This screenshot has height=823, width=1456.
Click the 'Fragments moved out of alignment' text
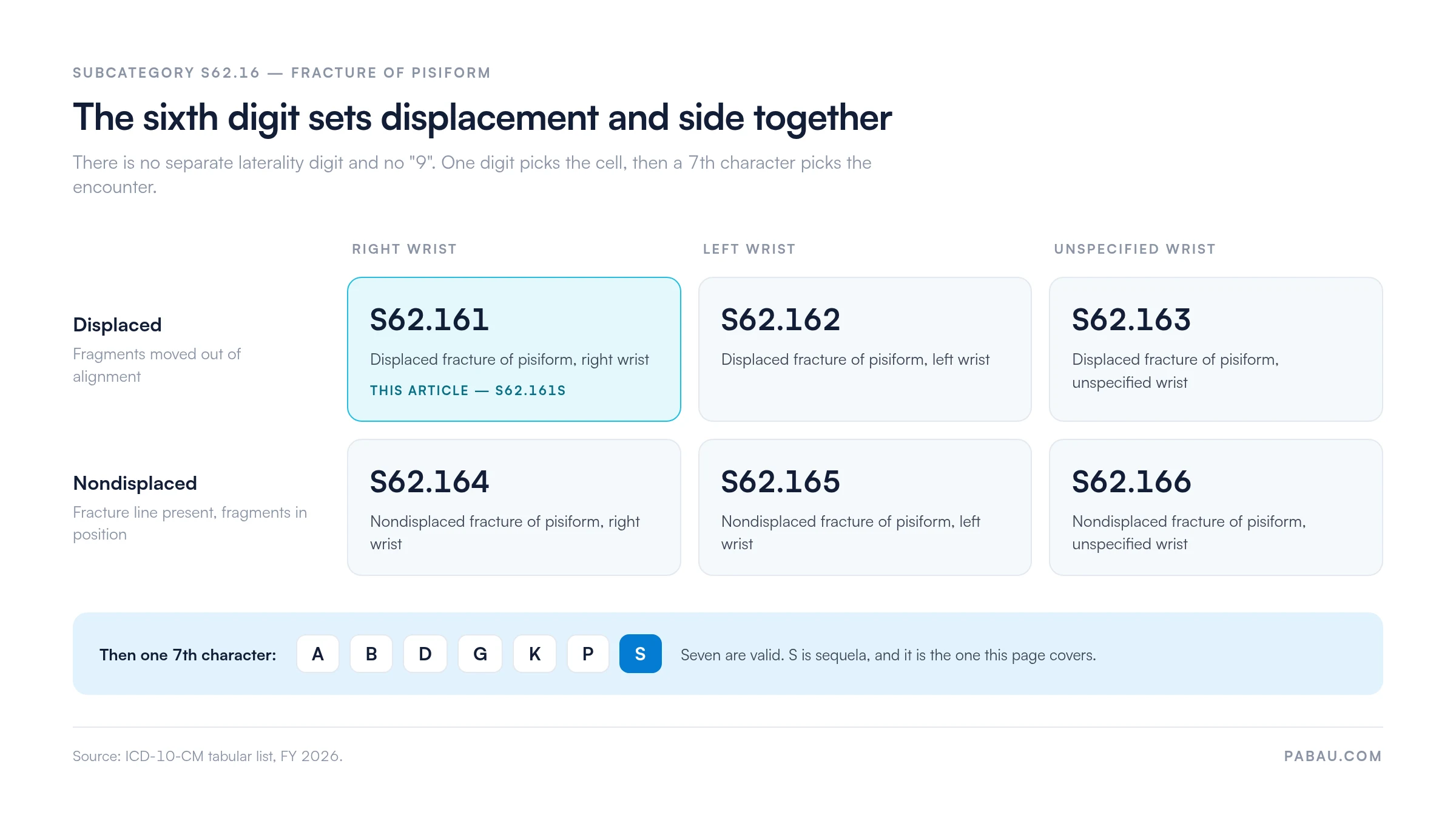click(x=157, y=365)
